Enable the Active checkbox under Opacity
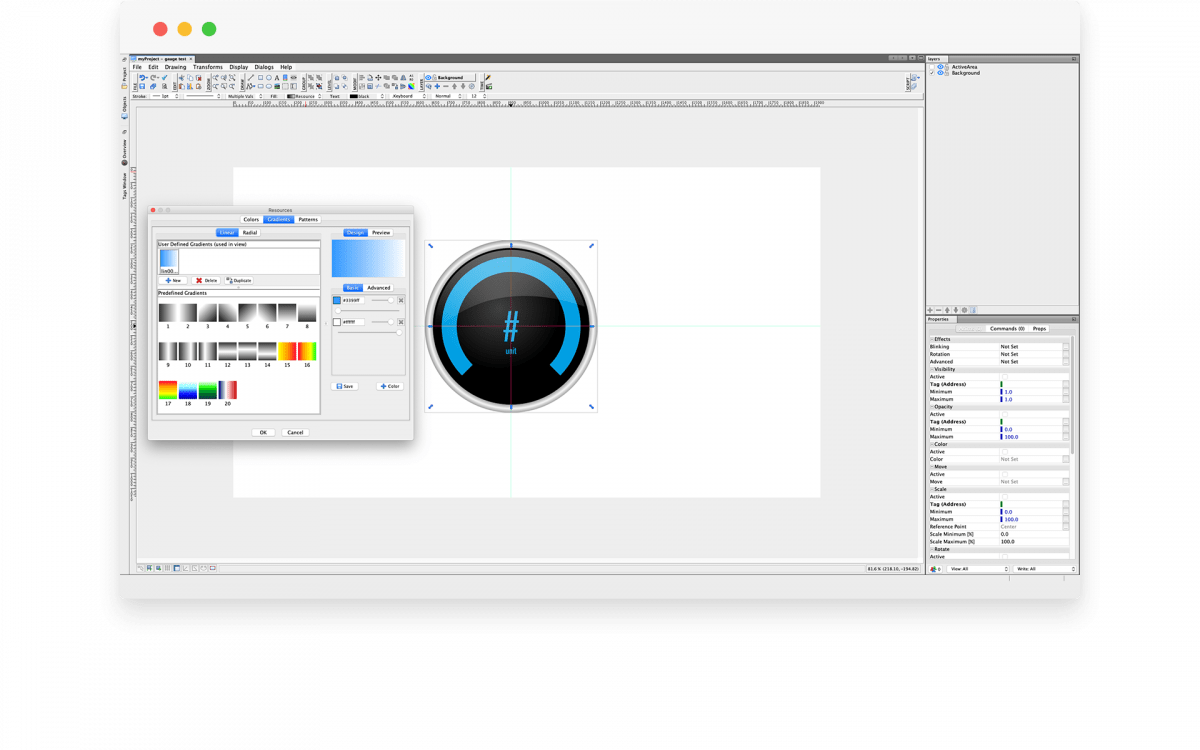 click(x=1005, y=414)
